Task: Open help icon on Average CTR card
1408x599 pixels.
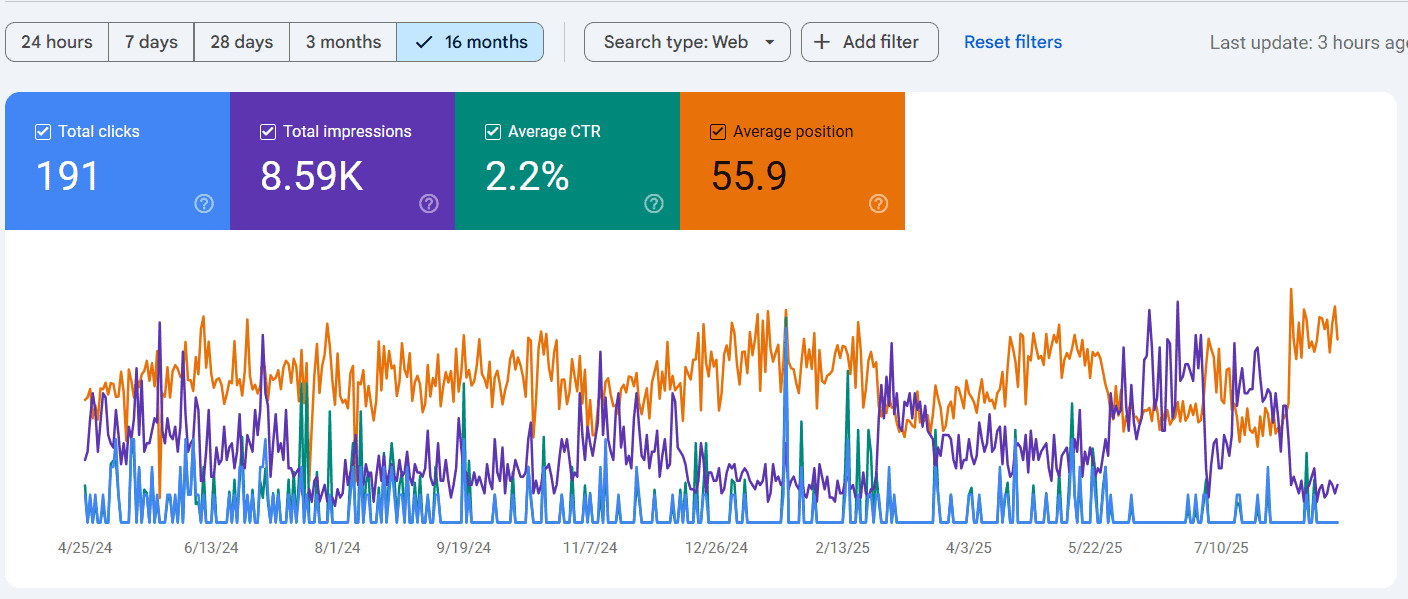Action: point(654,204)
